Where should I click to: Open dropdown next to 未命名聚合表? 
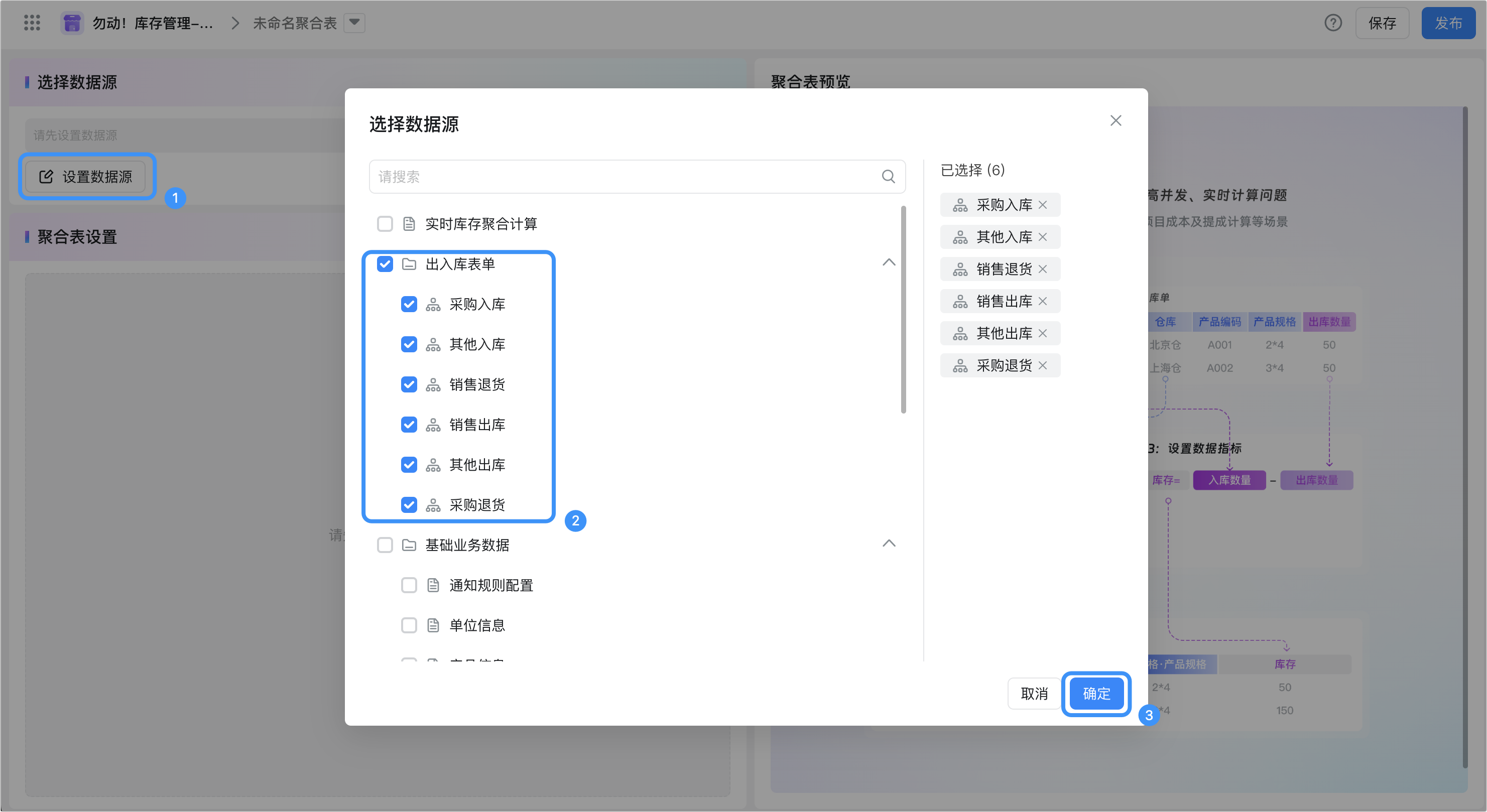pyautogui.click(x=354, y=23)
